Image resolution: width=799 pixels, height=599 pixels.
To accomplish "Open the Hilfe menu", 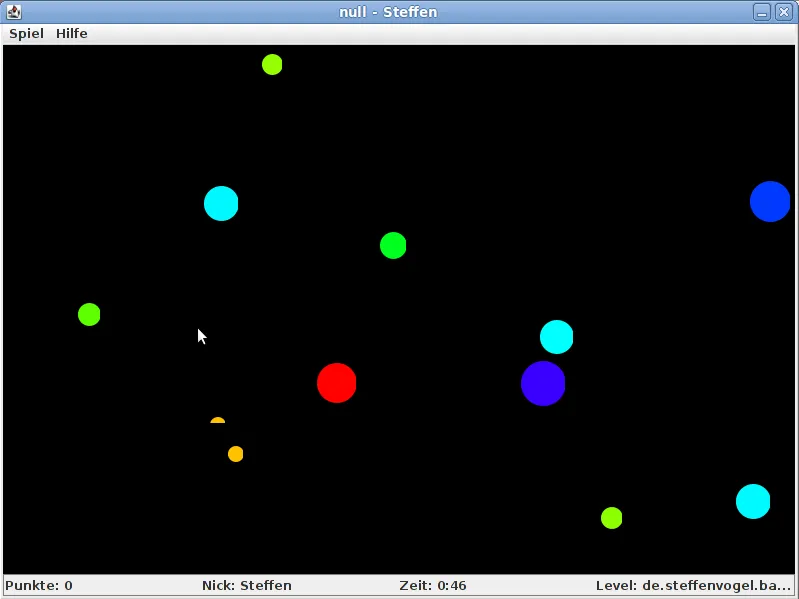I will (x=72, y=34).
